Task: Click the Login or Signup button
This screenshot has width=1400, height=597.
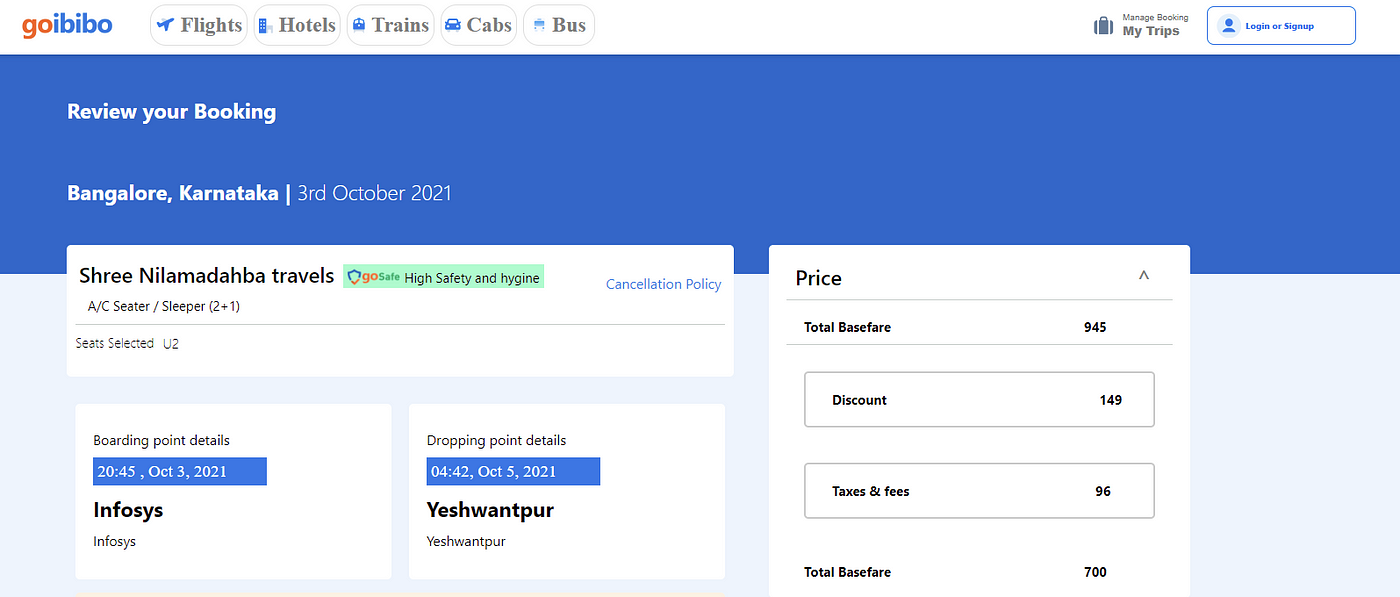Action: coord(1281,26)
